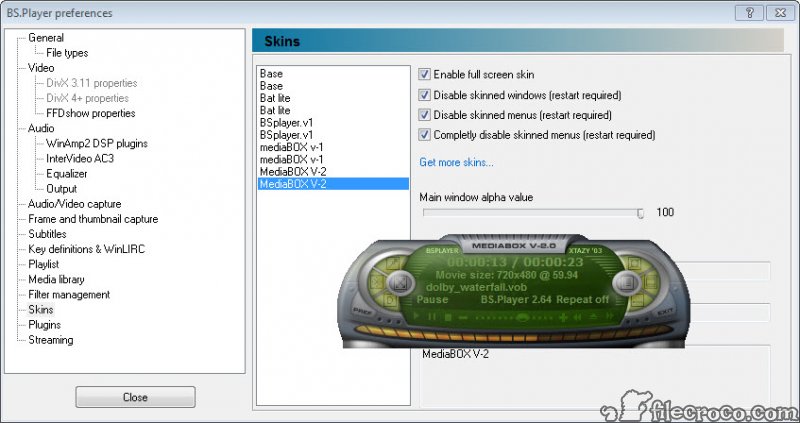800x423 pixels.
Task: Select the highlighted MediaBOX V-2 skin
Action: click(333, 184)
